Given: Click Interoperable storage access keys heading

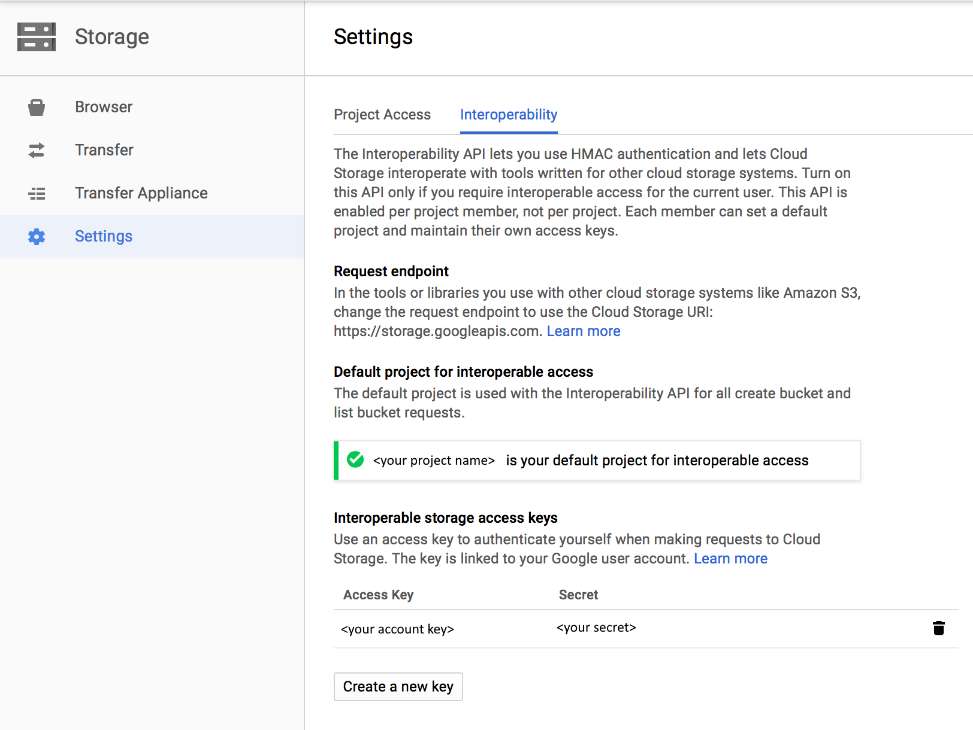Looking at the screenshot, I should [x=446, y=518].
